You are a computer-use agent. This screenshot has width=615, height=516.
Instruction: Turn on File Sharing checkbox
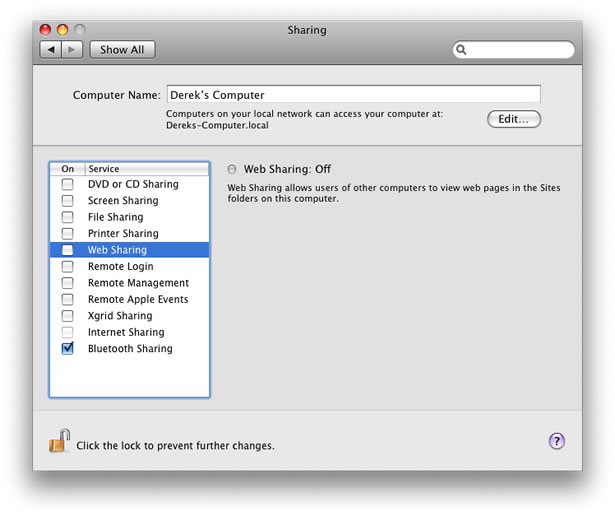tap(67, 217)
